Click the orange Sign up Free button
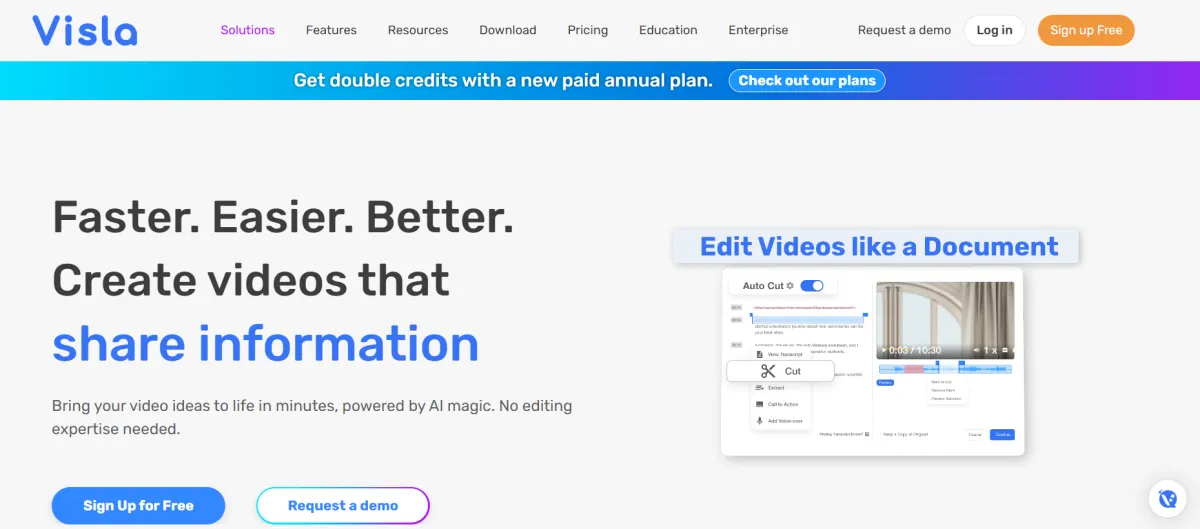This screenshot has height=529, width=1200. pos(1086,30)
